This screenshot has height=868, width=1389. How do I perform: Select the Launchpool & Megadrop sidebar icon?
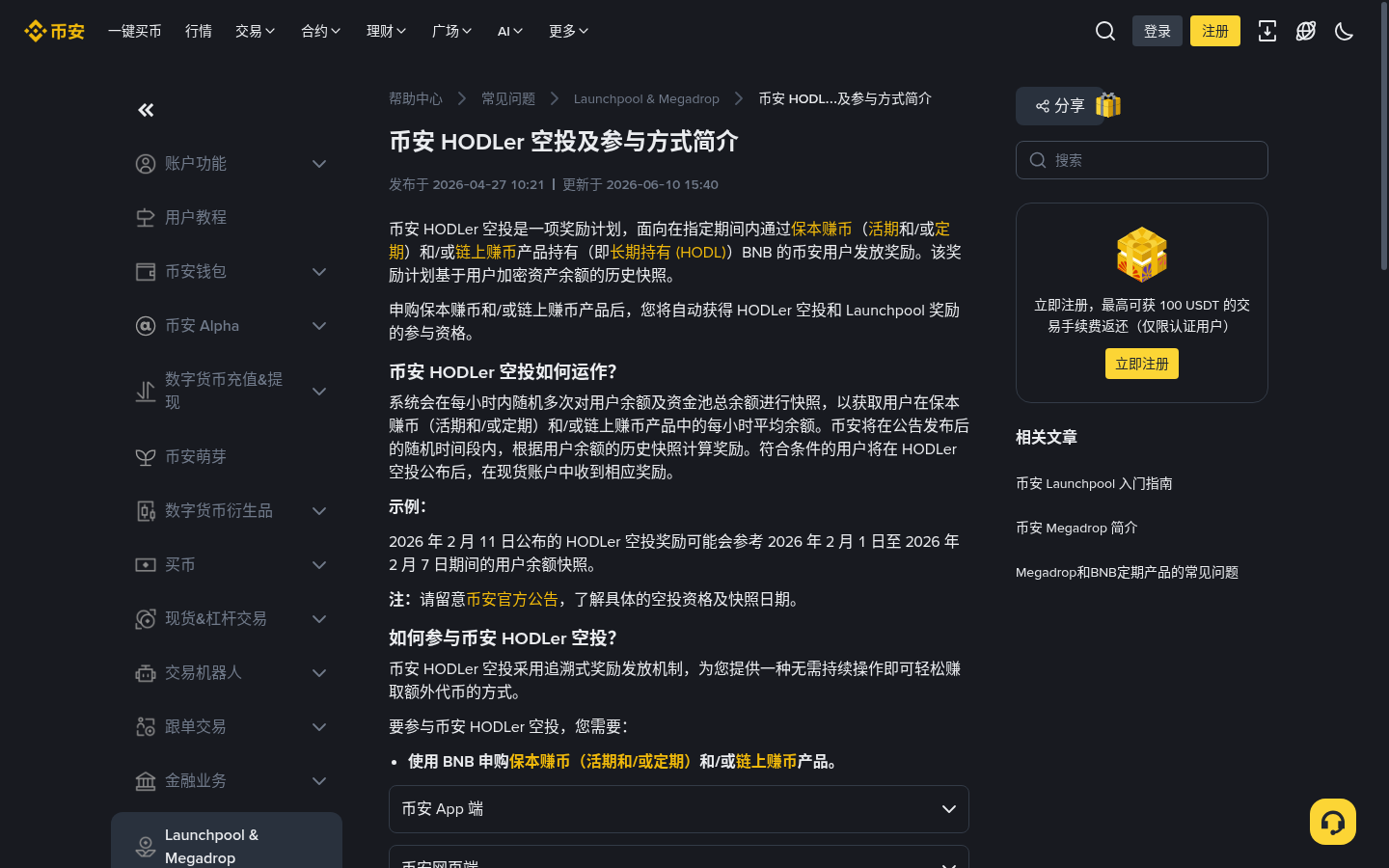[146, 847]
